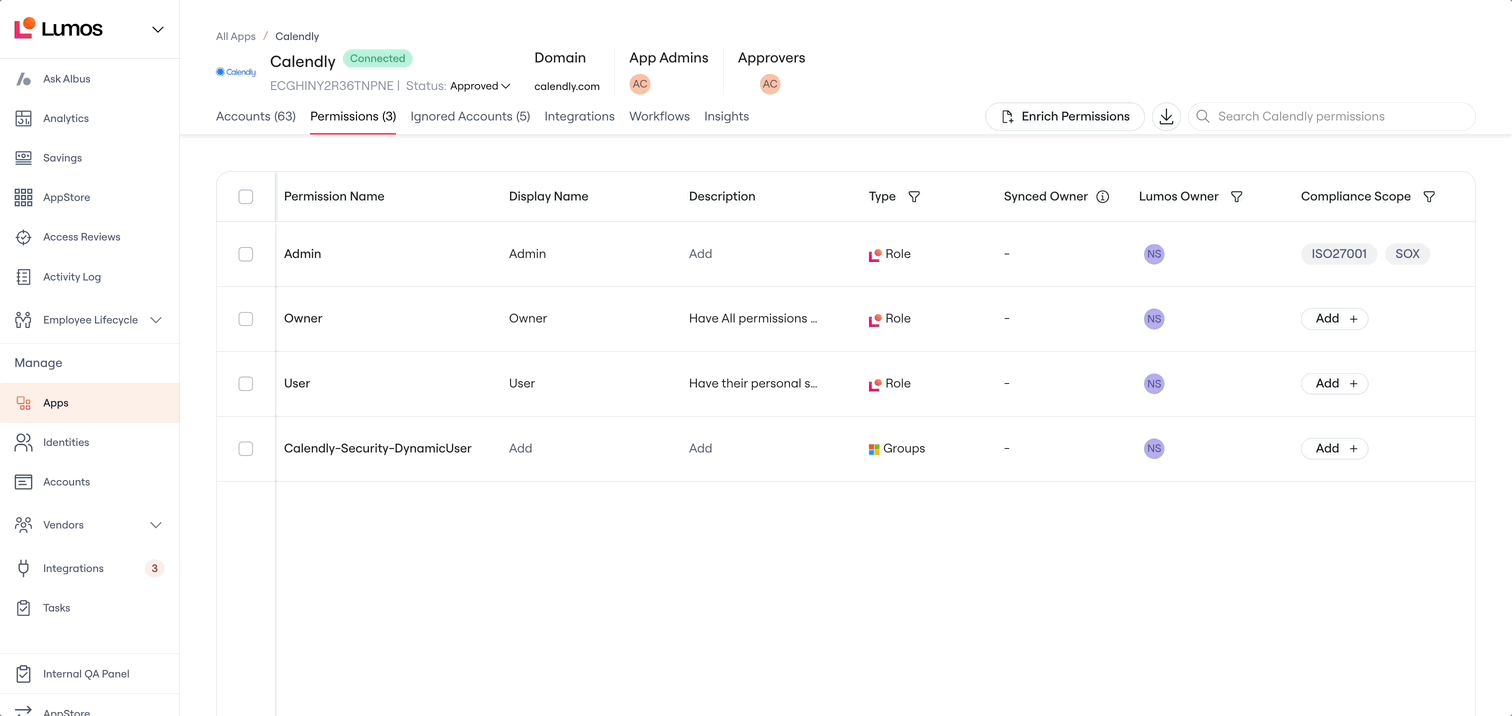Open the Savings sidebar icon

[23, 158]
